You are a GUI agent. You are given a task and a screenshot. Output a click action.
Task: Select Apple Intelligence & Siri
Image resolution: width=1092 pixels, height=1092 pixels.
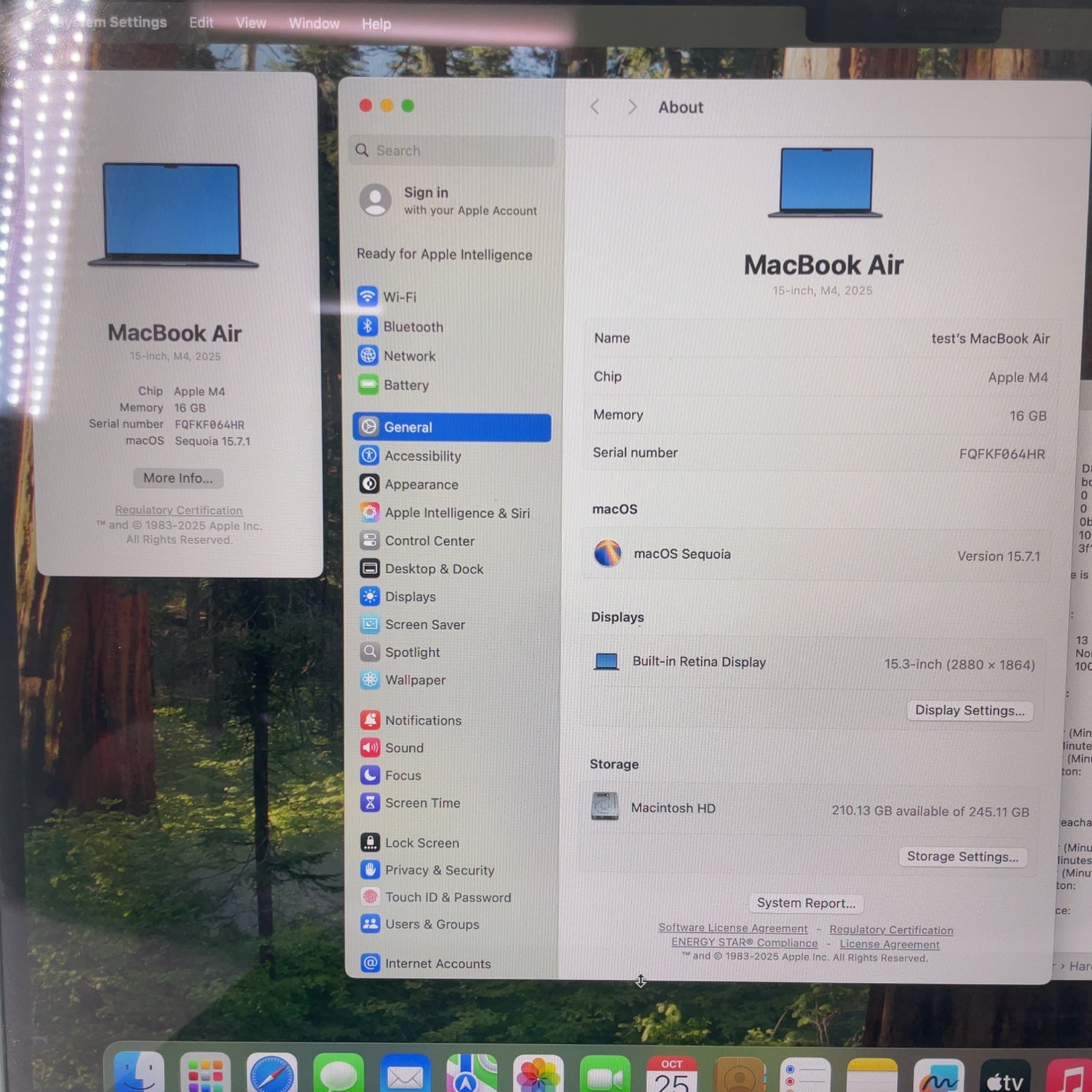click(x=456, y=513)
